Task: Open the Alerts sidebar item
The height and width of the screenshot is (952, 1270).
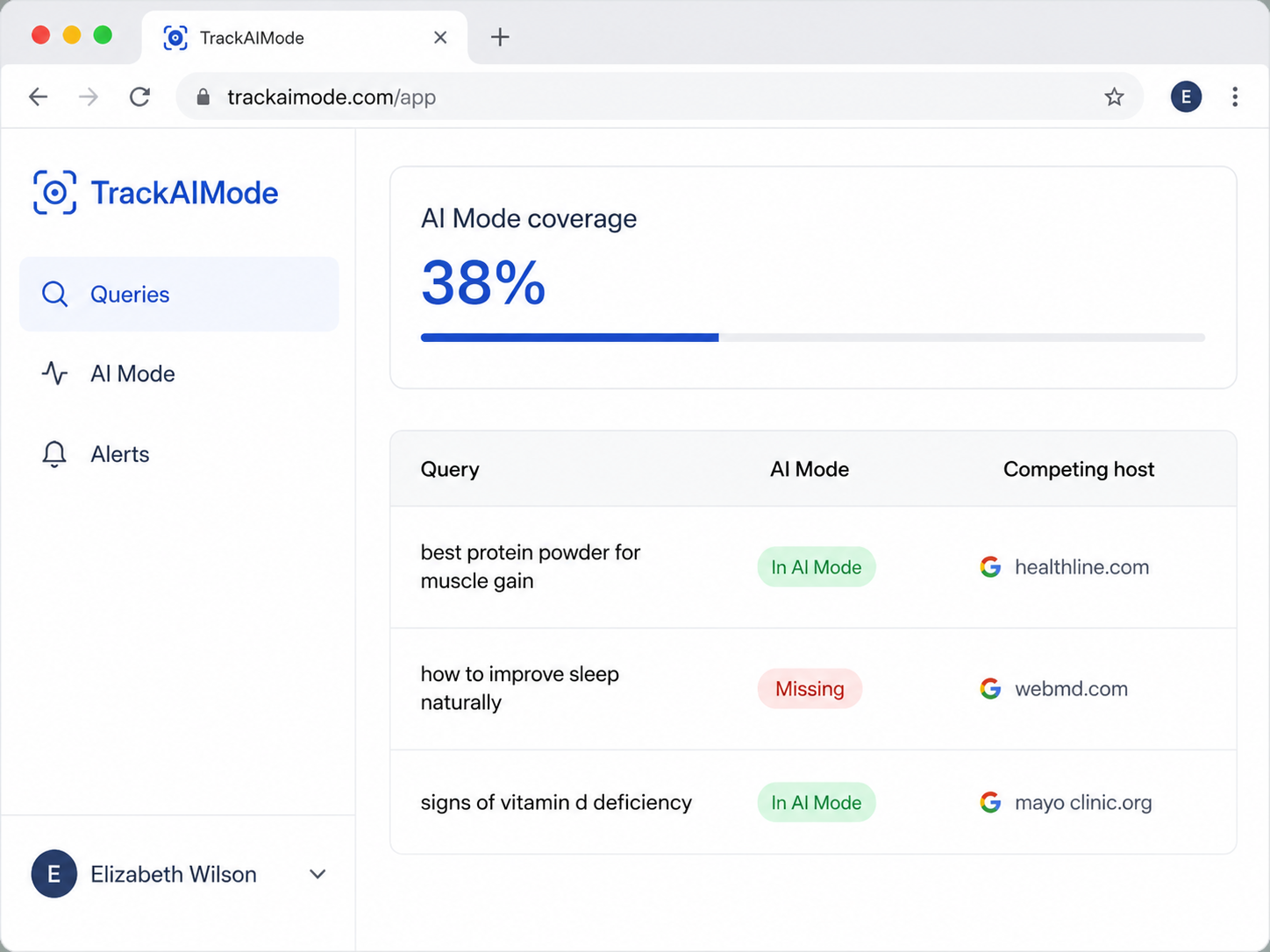Action: (179, 454)
